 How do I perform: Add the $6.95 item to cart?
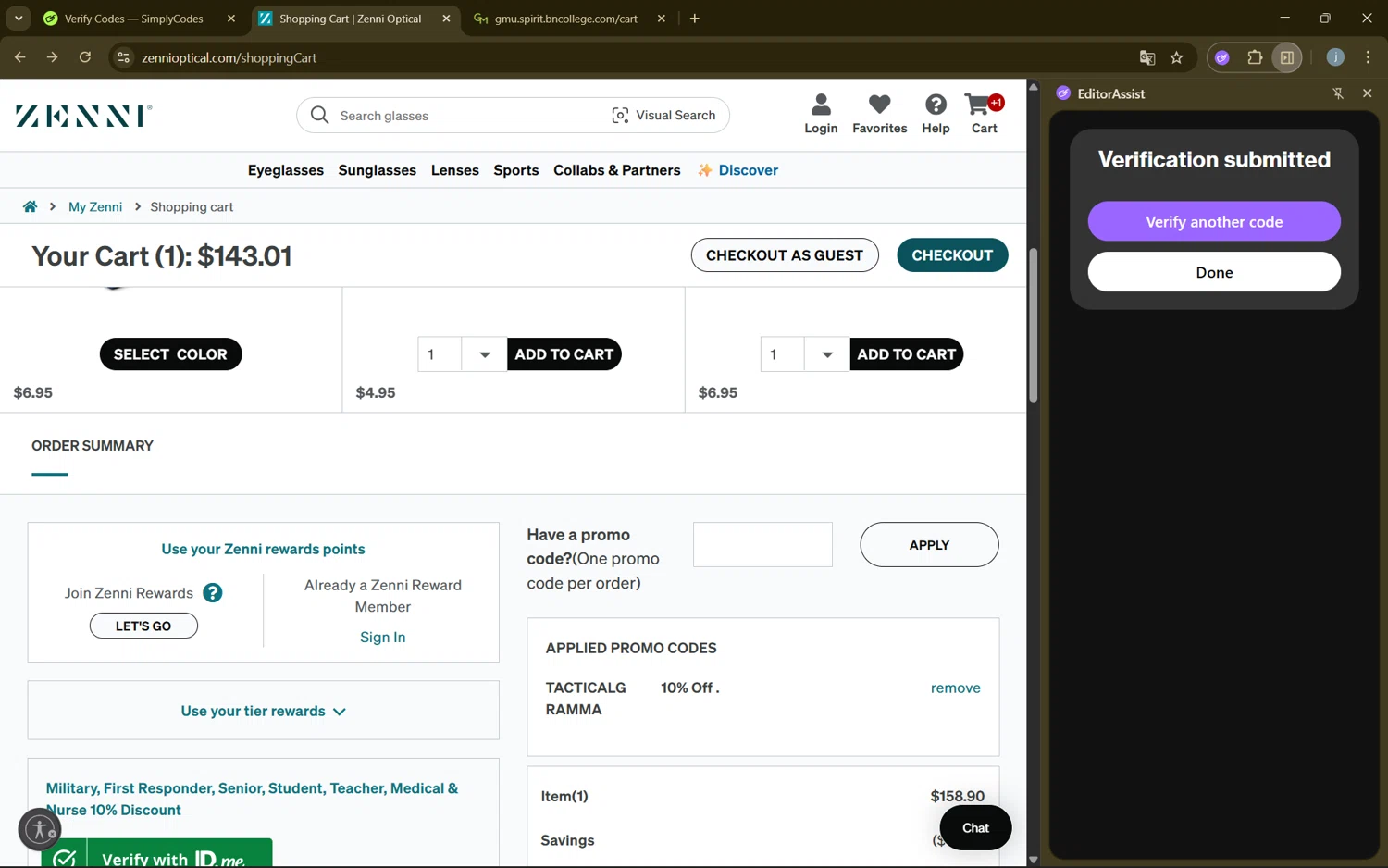point(907,354)
